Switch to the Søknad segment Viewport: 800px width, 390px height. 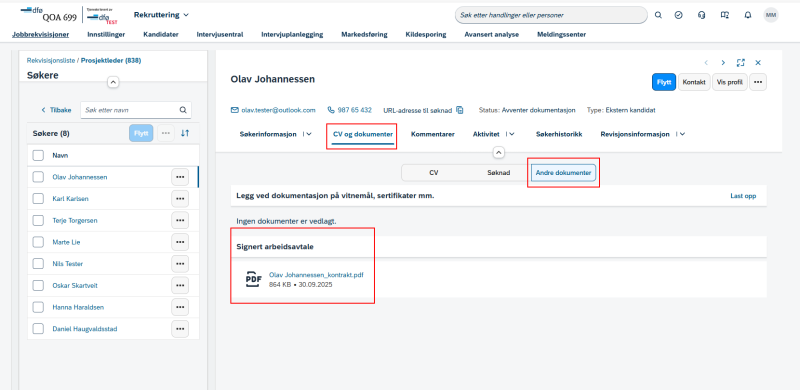(498, 173)
